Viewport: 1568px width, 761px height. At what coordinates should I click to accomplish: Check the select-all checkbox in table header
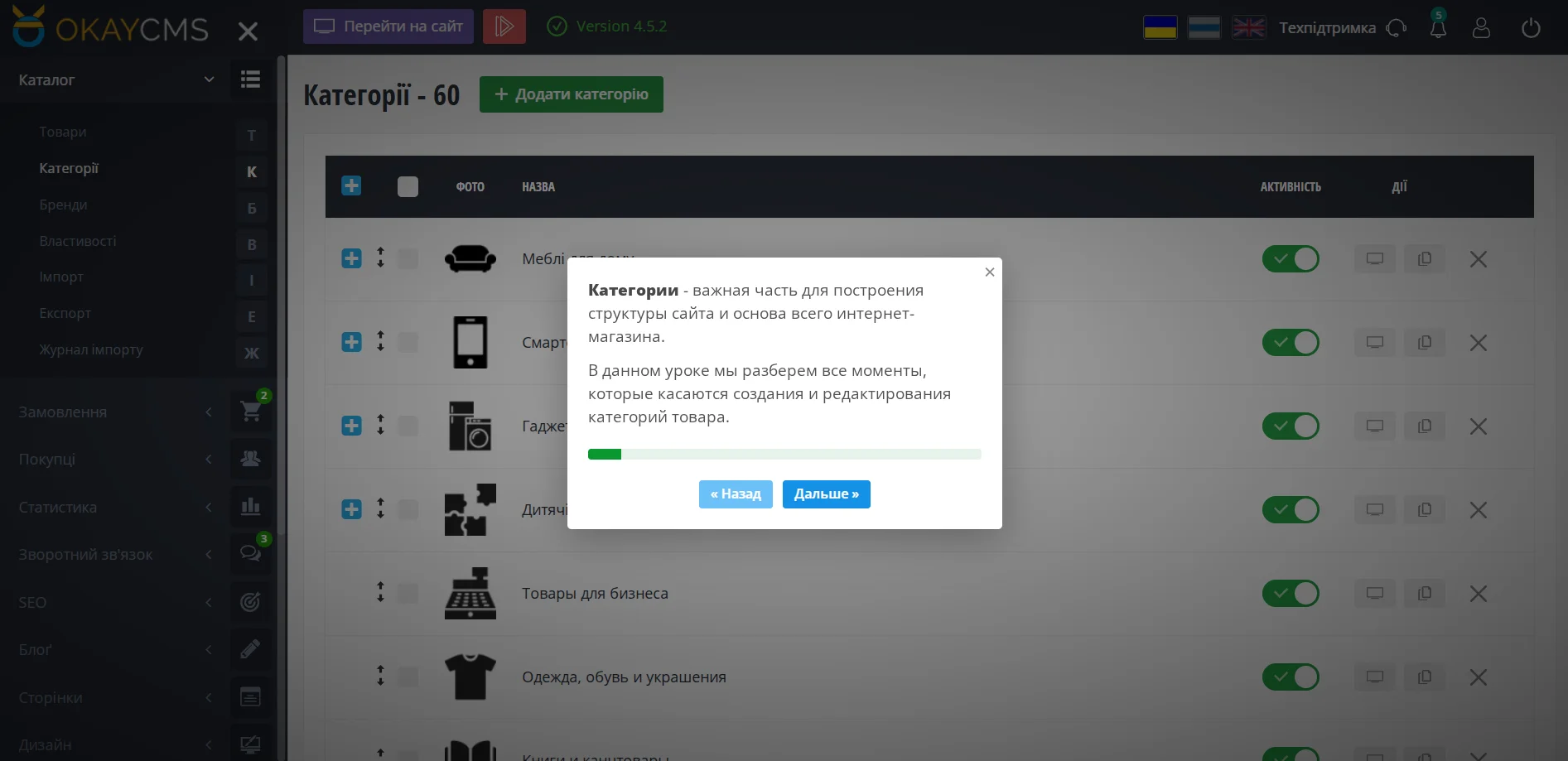point(408,186)
